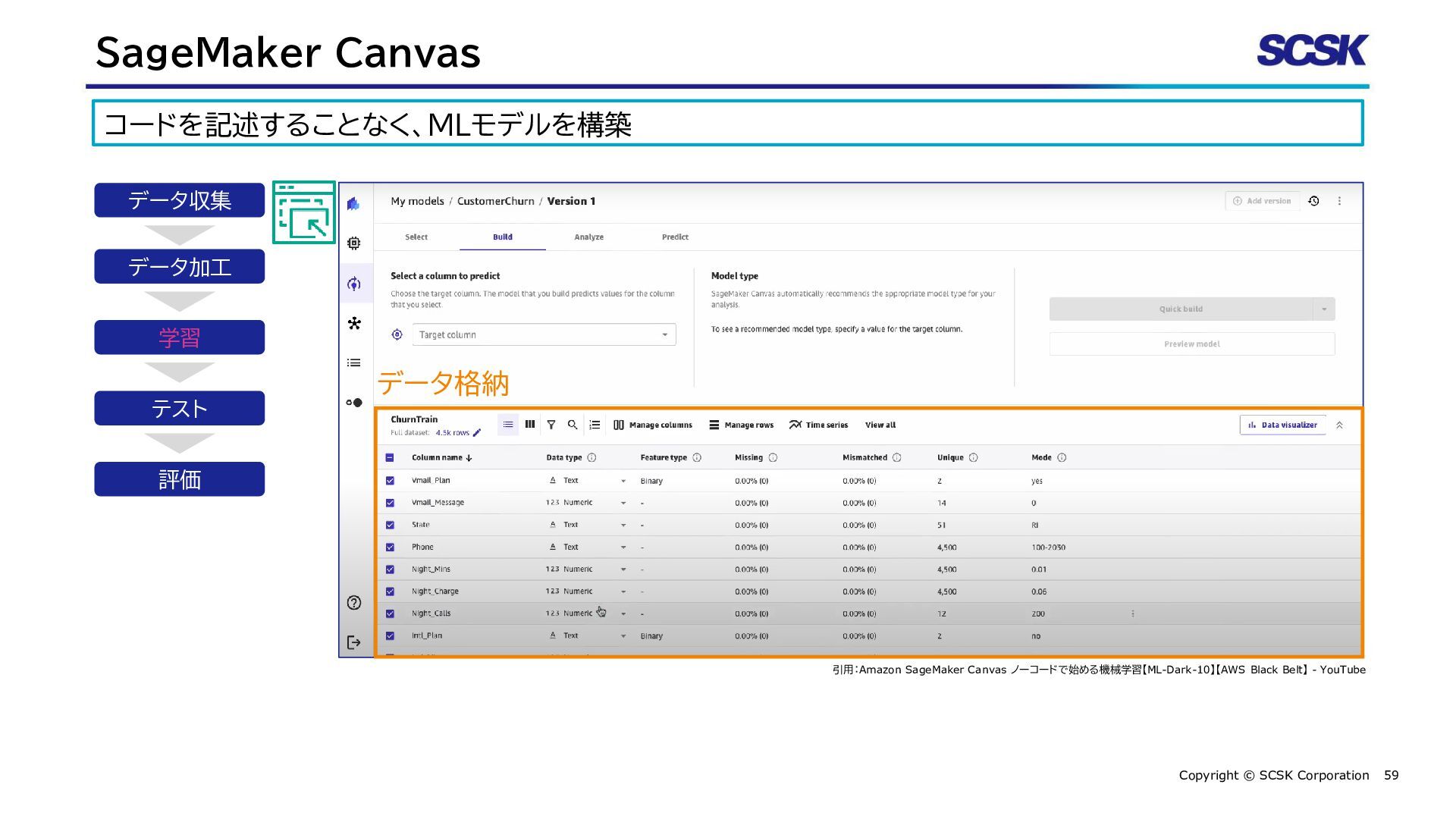
Task: Open the Data visualizer button
Action: 1282,425
